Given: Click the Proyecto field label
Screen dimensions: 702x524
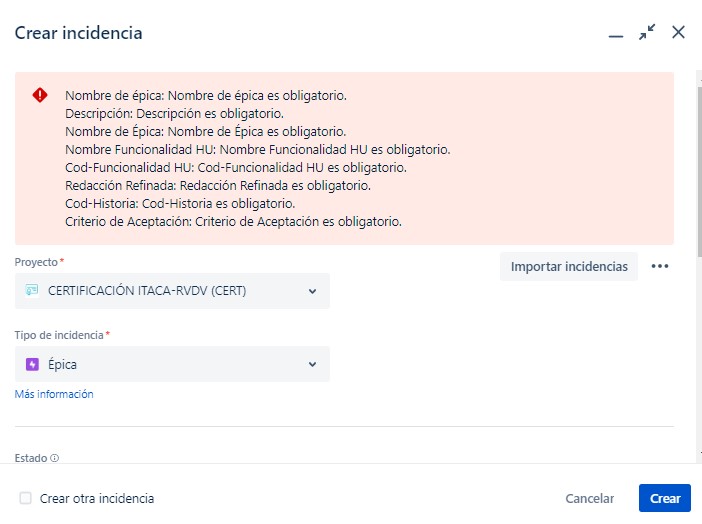Looking at the screenshot, I should coord(36,262).
